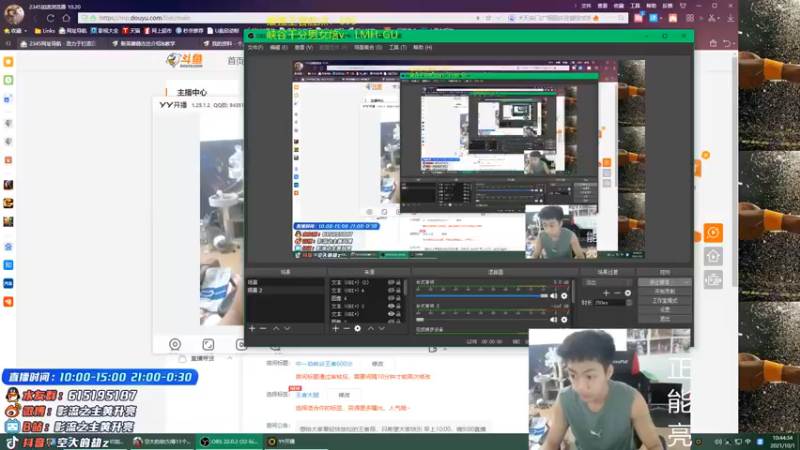Bookmark page with address bar star icon
Image resolution: width=800 pixels, height=450 pixels.
pyautogui.click(x=488, y=18)
